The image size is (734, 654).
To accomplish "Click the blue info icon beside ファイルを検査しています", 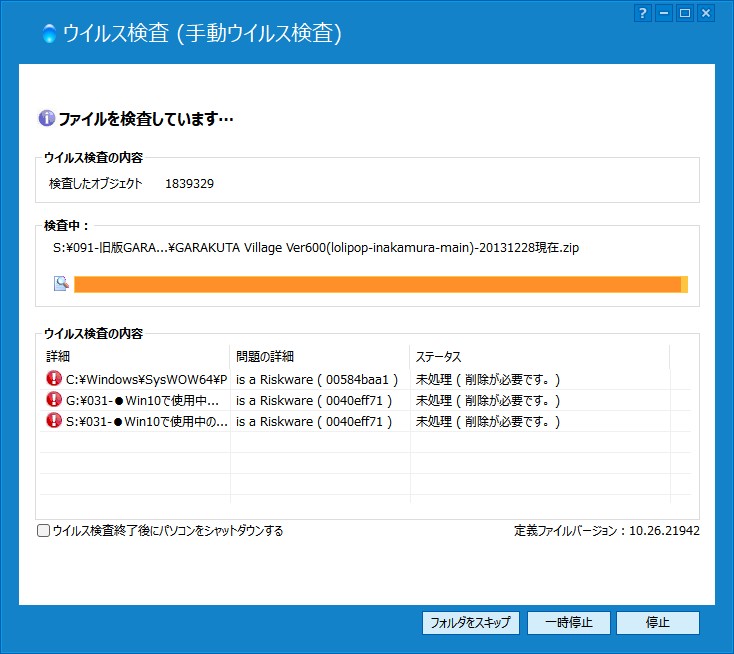I will (x=46, y=119).
